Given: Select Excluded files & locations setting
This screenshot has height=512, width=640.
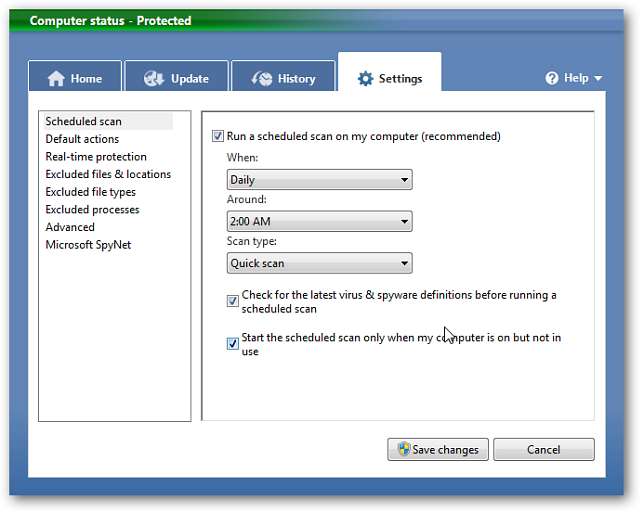Looking at the screenshot, I should pyautogui.click(x=108, y=174).
